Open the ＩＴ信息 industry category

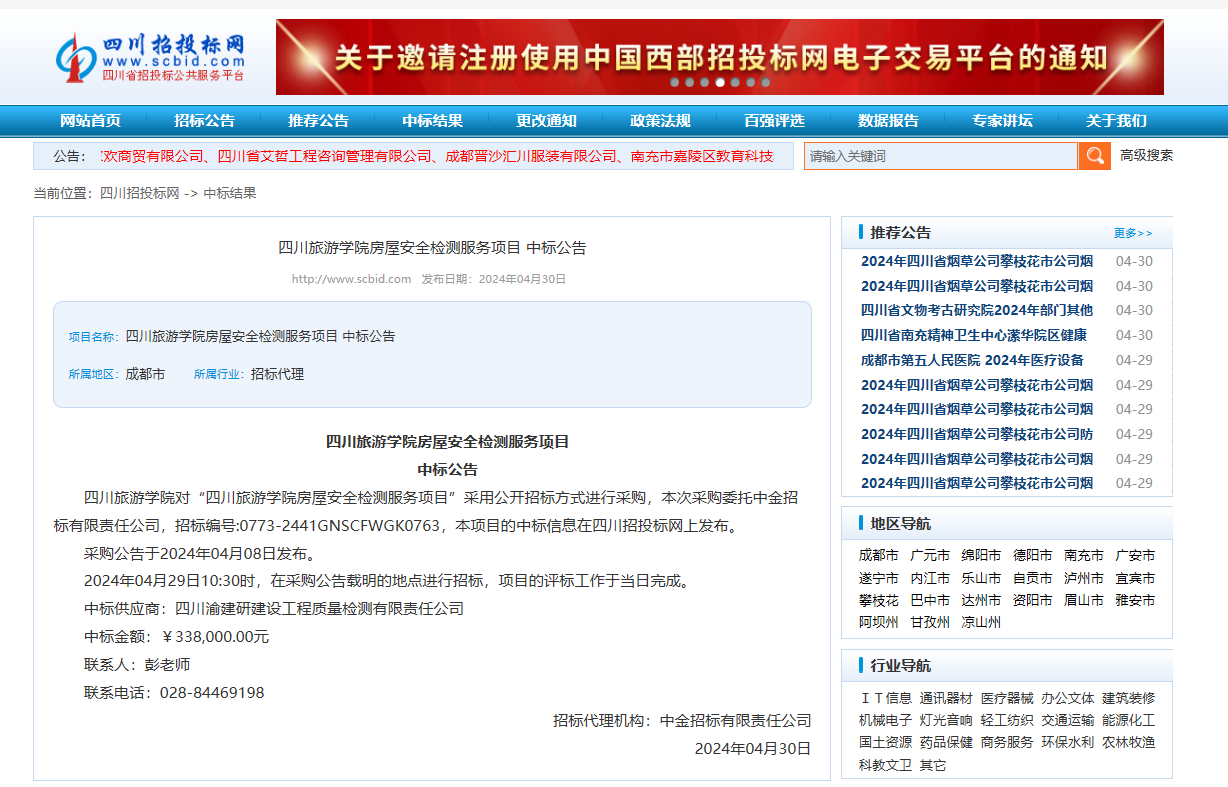pos(885,698)
